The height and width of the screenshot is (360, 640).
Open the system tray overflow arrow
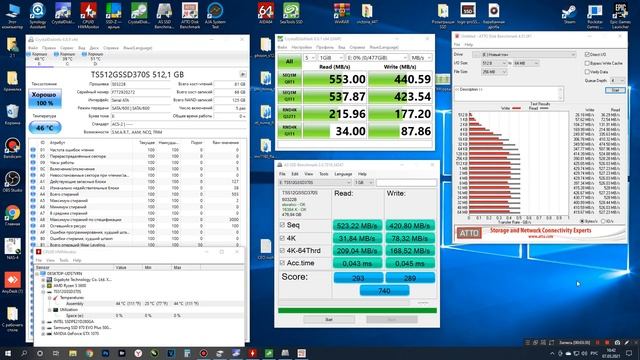tap(552, 353)
